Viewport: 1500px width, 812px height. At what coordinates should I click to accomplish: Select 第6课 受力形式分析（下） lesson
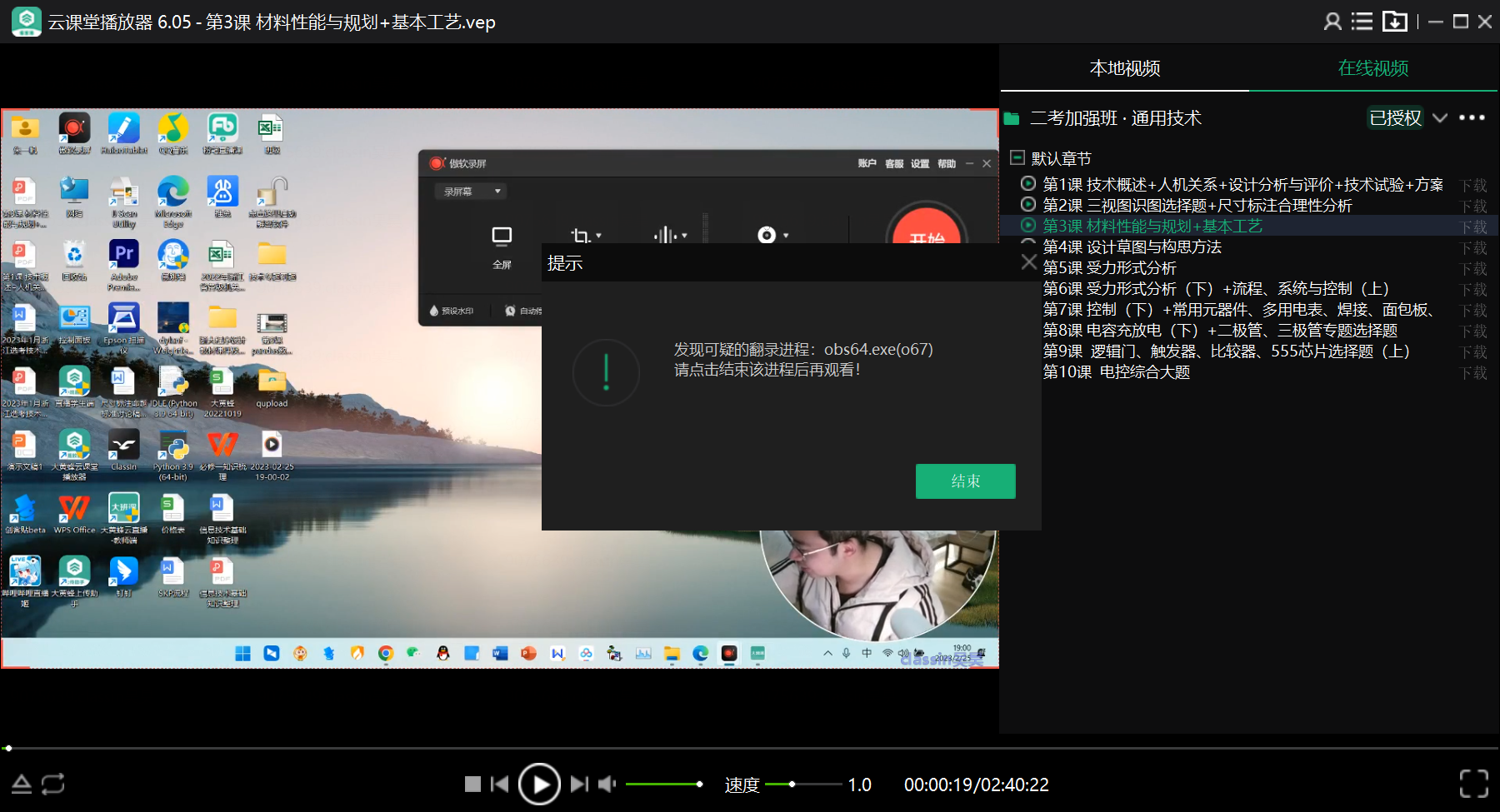tap(1216, 288)
